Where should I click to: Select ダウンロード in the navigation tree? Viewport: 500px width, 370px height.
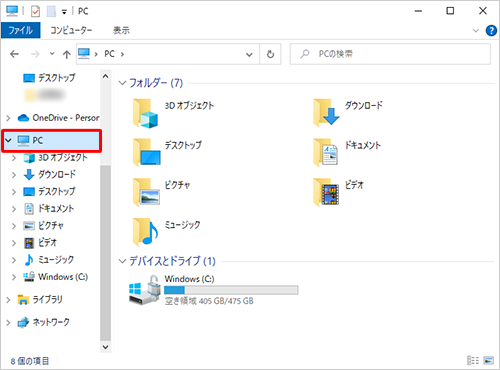50,174
